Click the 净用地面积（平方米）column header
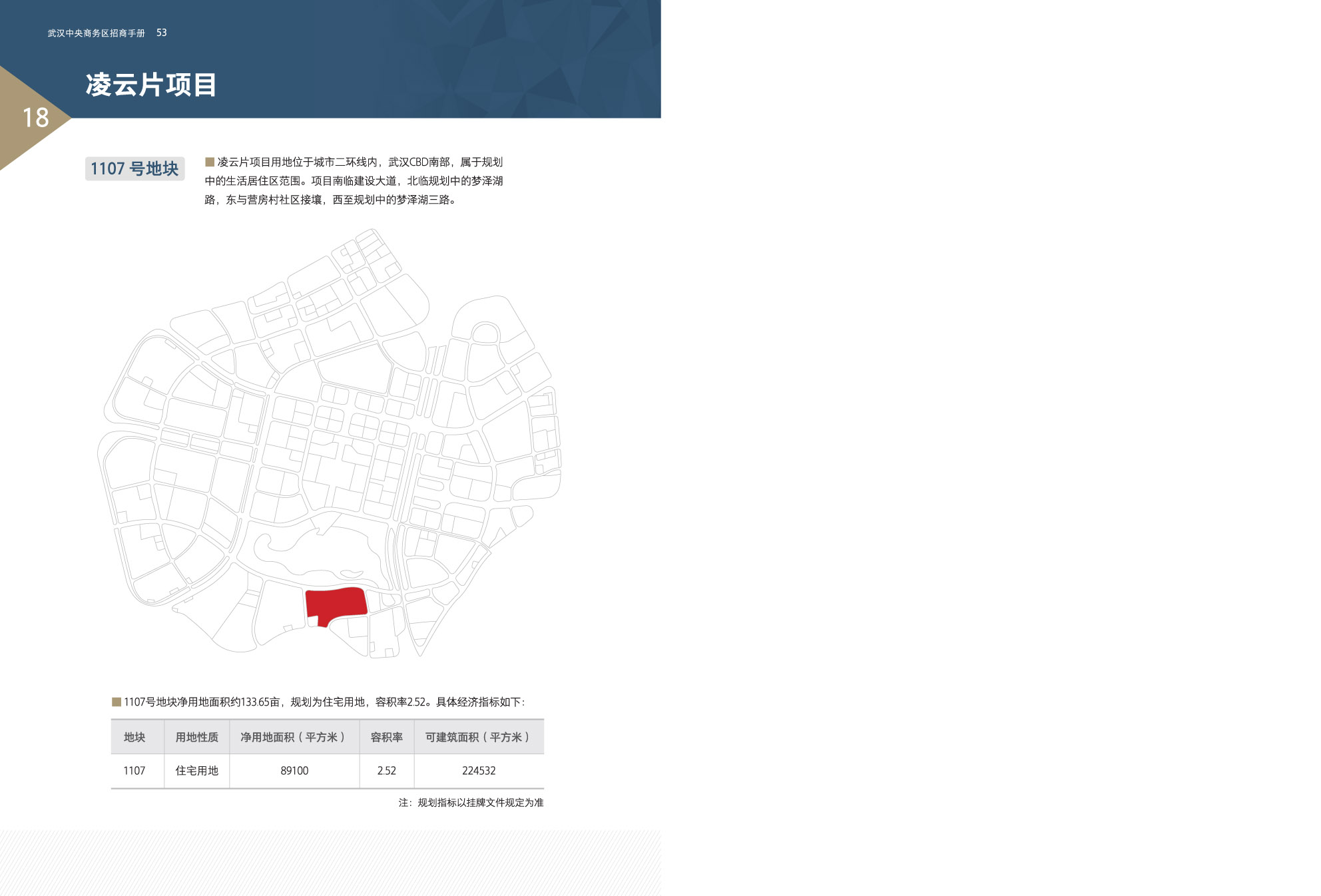This screenshot has height=896, width=1321. pos(294,737)
